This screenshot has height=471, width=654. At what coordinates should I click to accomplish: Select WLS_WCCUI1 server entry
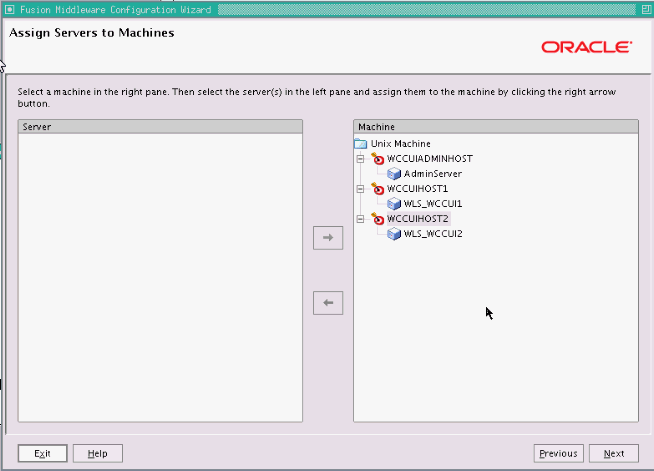(x=433, y=204)
